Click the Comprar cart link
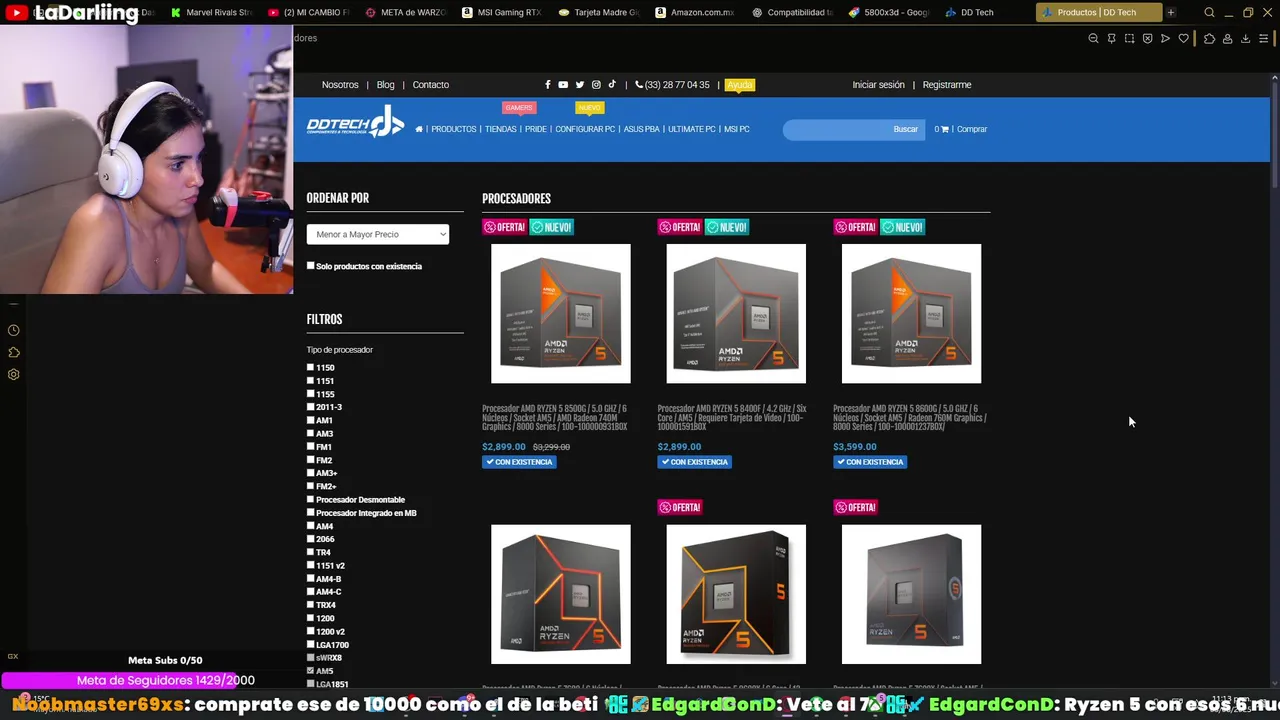 point(972,129)
